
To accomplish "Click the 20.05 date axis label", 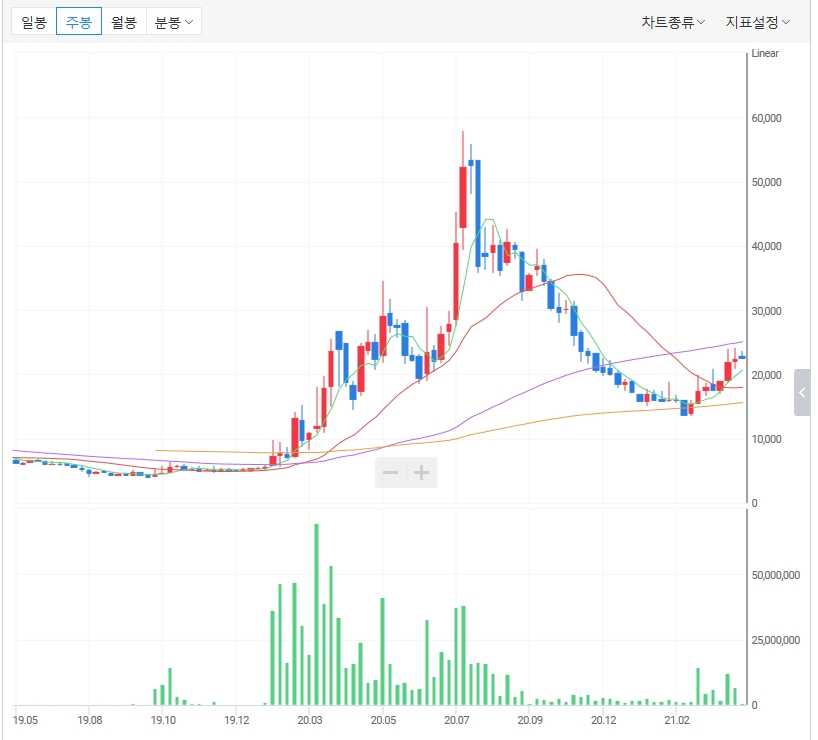I will 383,720.
